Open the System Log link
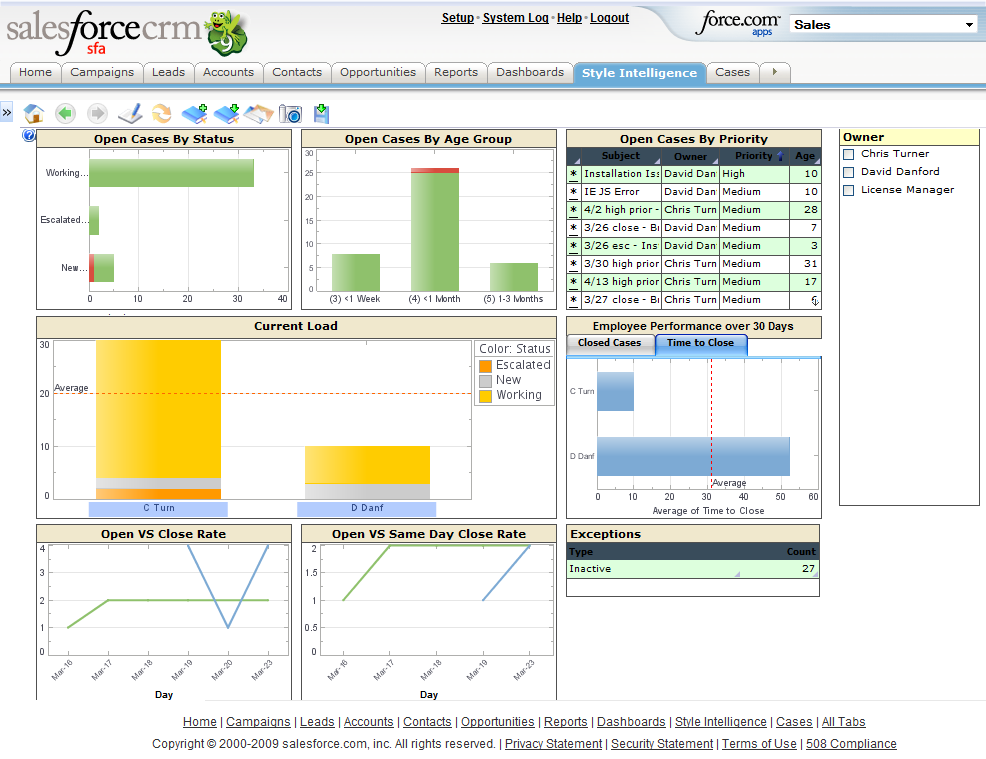 (x=516, y=18)
